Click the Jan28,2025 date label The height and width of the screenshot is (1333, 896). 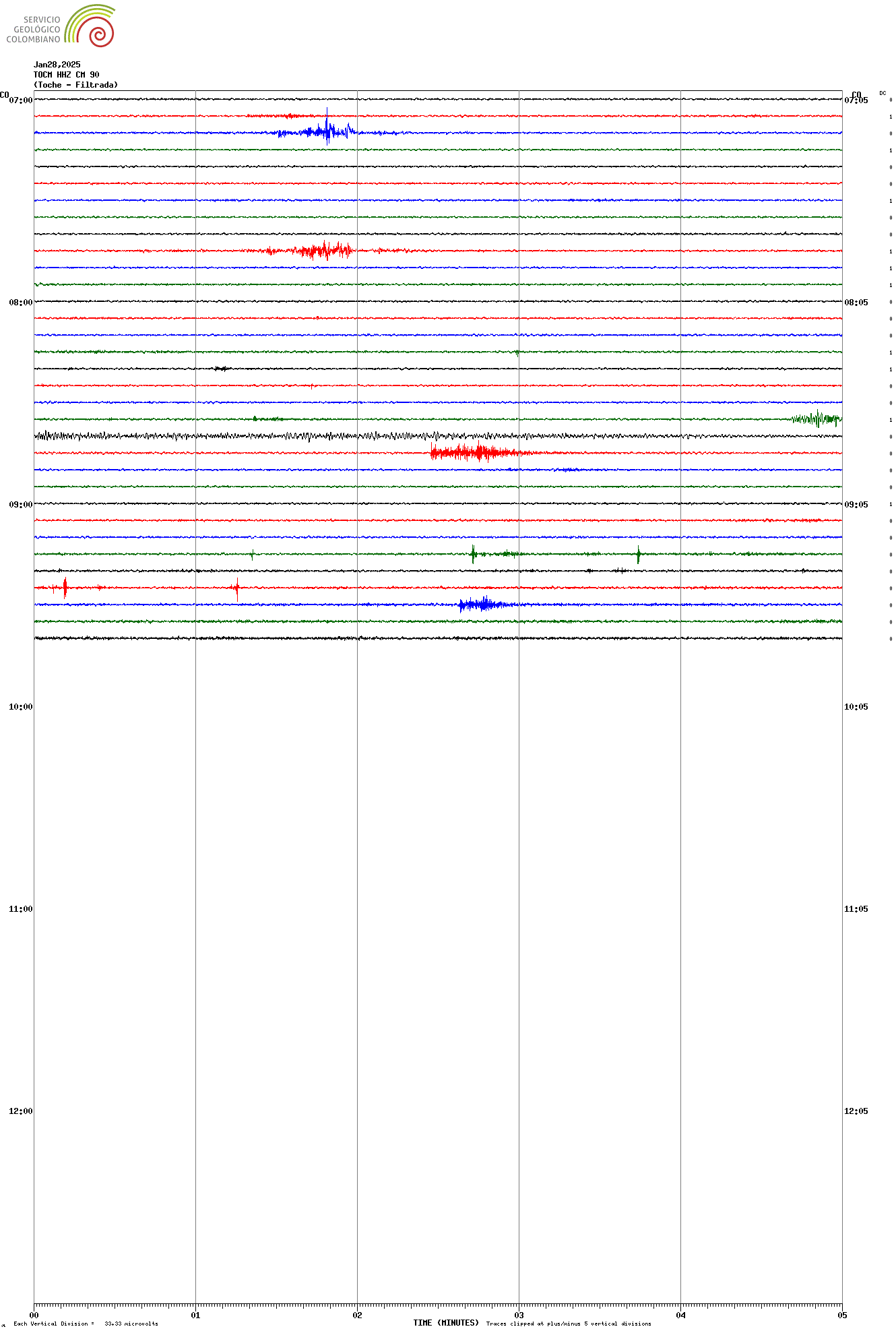(57, 65)
